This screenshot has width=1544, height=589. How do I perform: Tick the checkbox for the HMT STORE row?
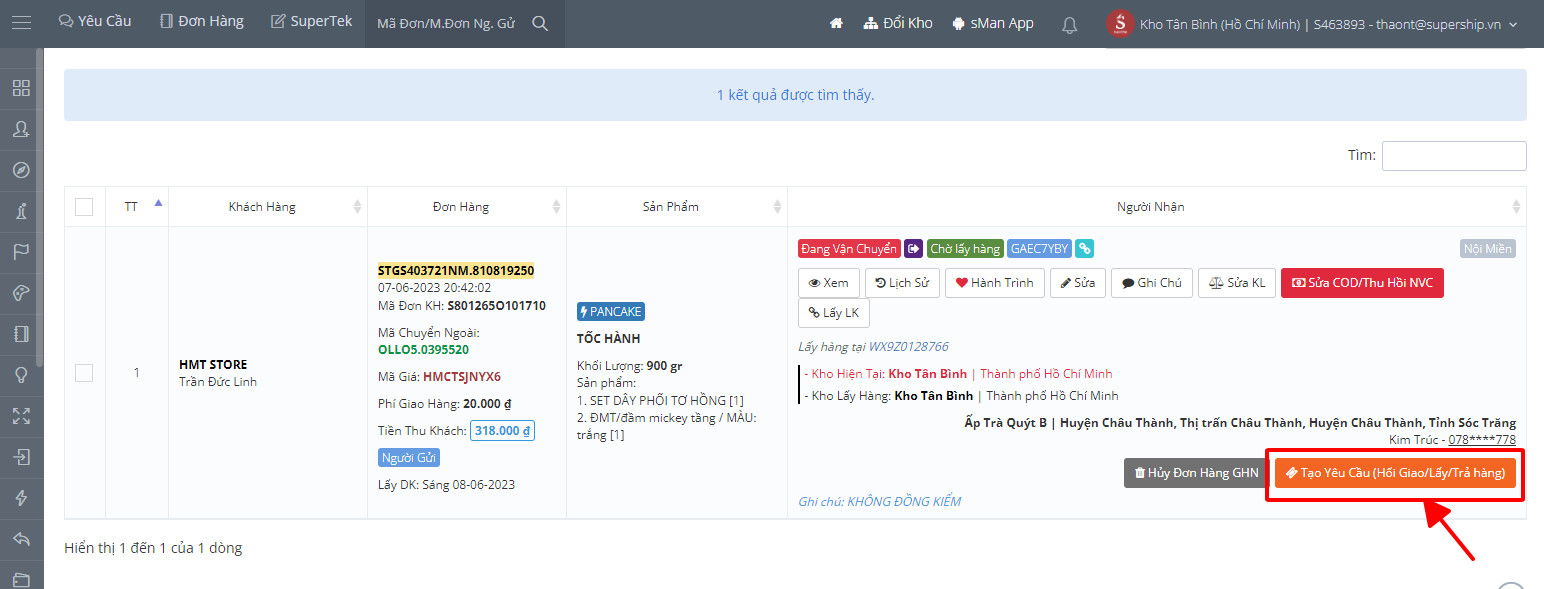84,373
